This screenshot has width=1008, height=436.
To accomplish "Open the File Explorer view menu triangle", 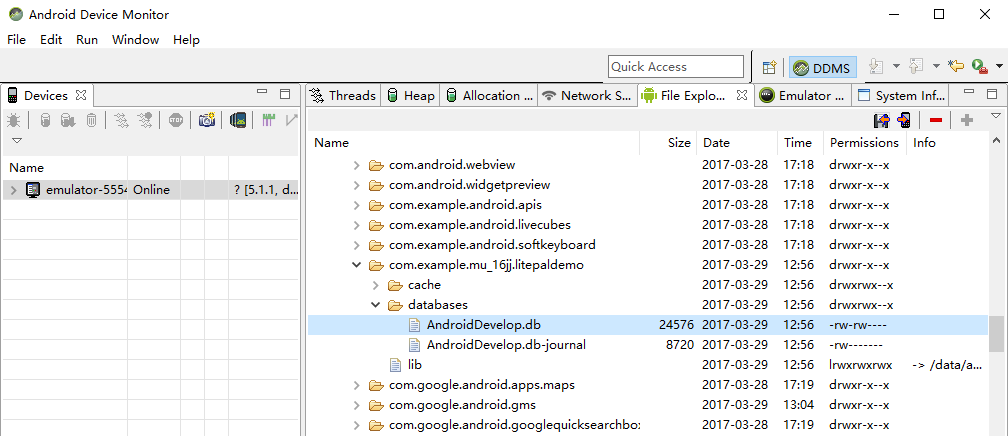I will [x=996, y=116].
